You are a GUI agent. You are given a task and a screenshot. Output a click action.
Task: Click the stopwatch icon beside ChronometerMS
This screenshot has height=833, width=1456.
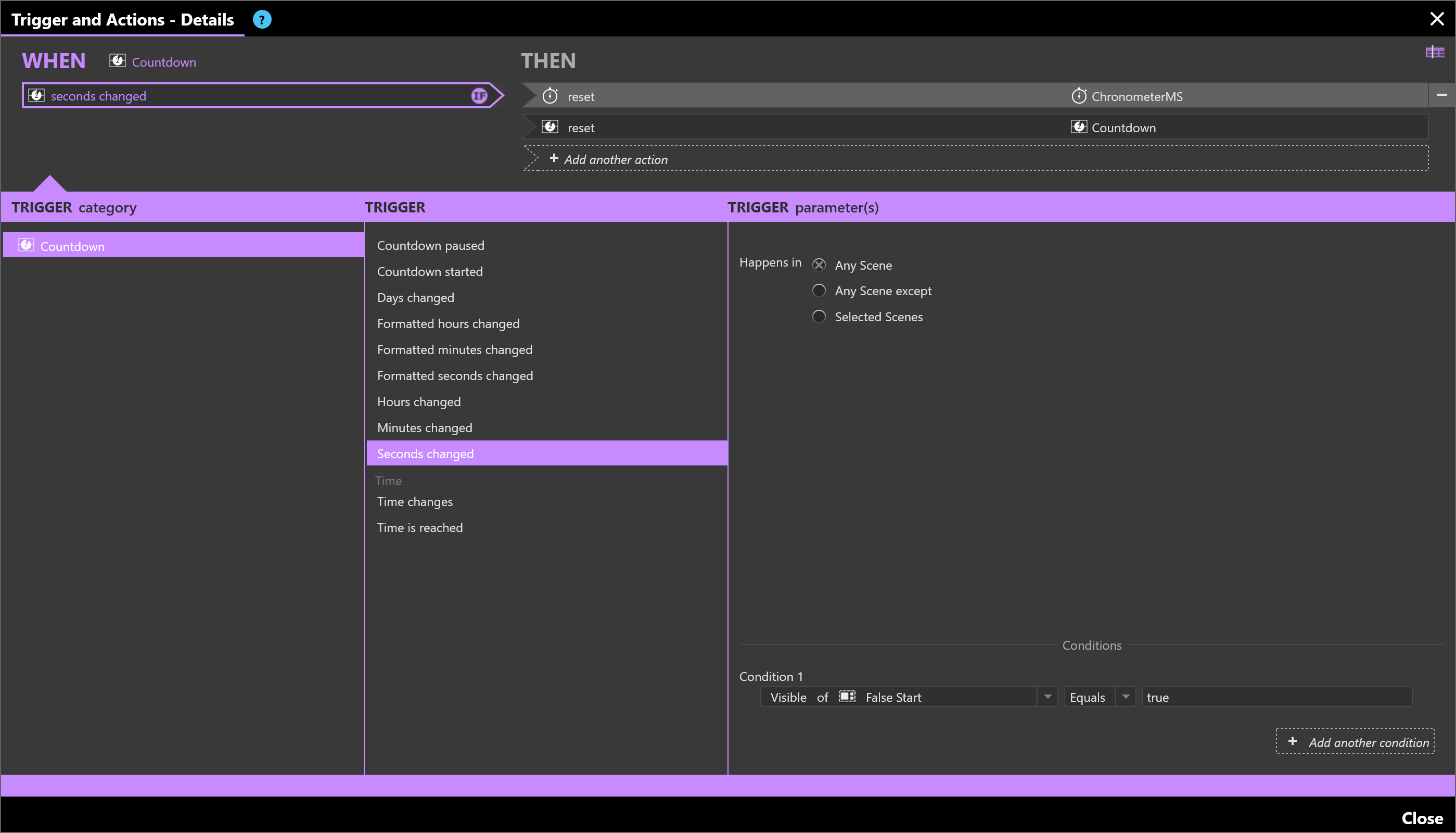[x=1079, y=96]
